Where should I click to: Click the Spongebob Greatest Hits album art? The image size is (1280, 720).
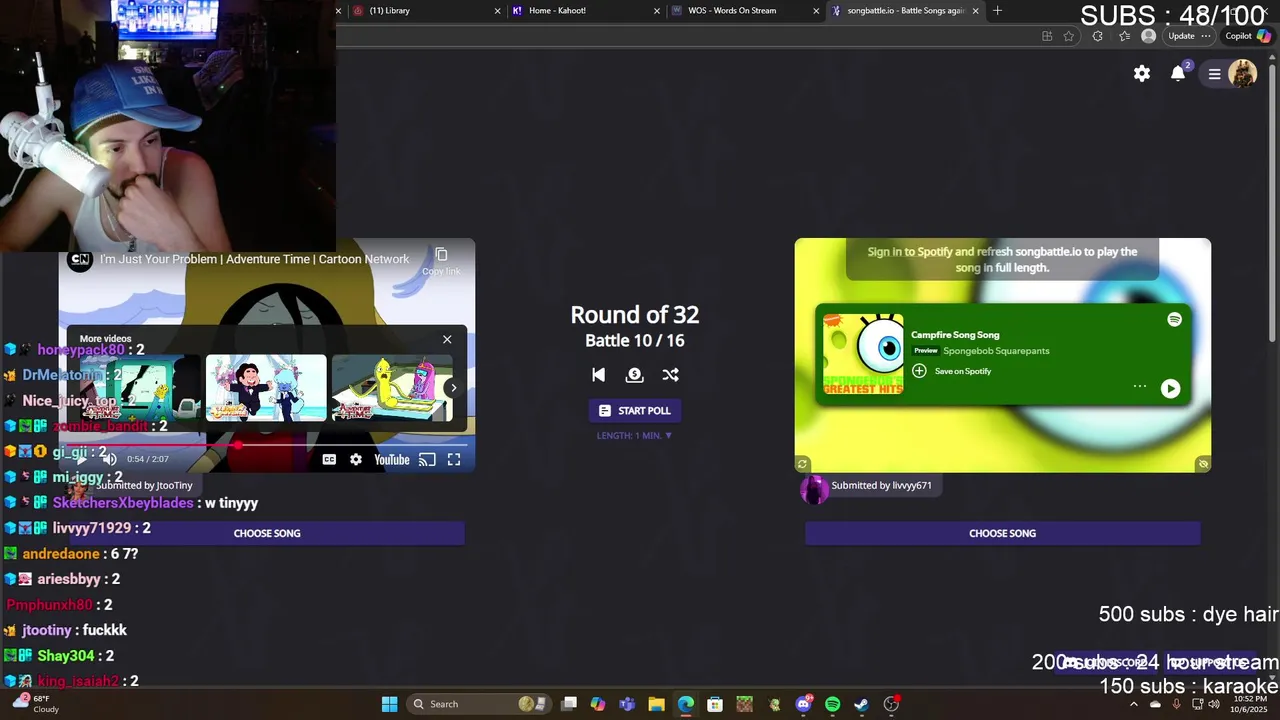pyautogui.click(x=863, y=354)
